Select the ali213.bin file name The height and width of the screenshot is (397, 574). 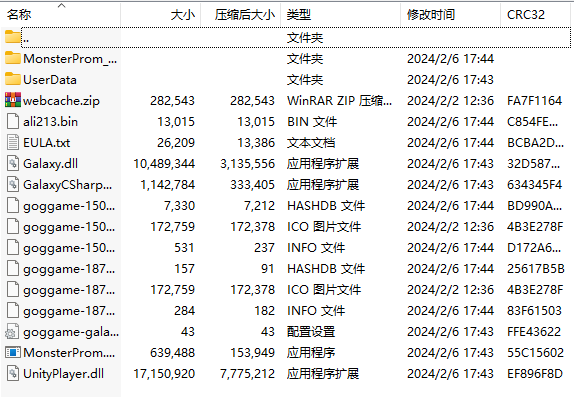tap(51, 122)
